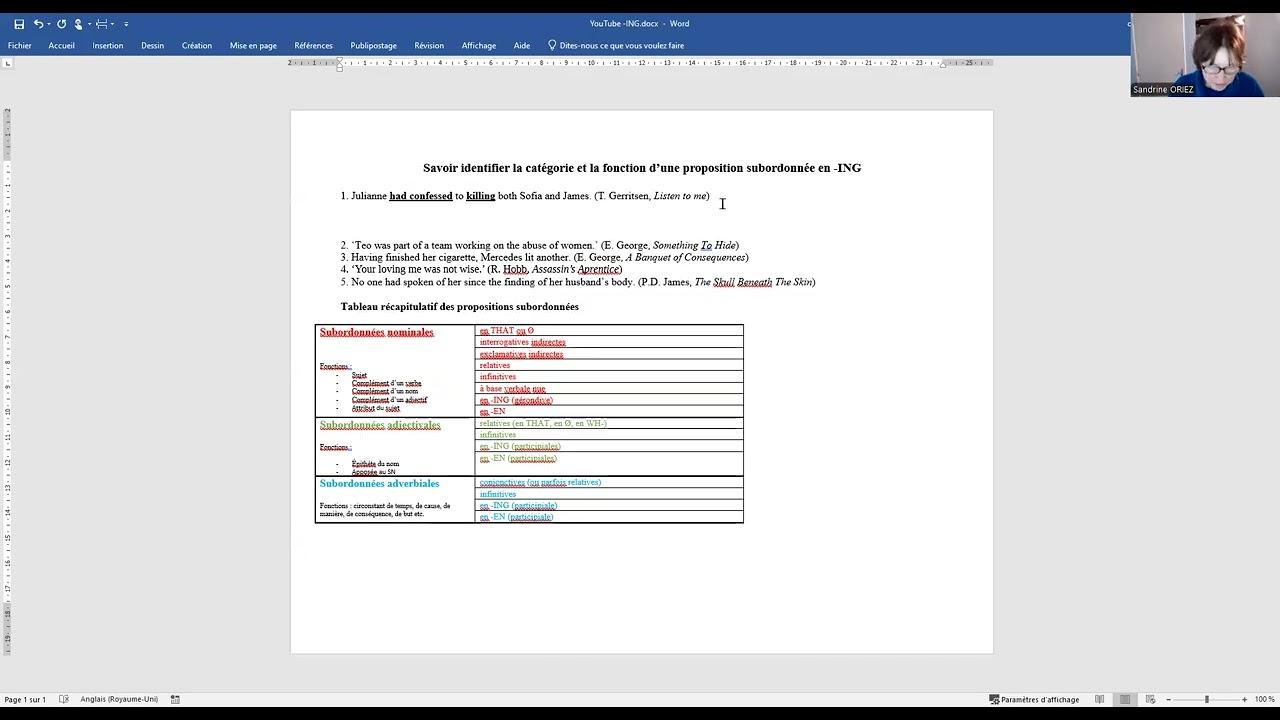
Task: Switch to the Références tab
Action: tap(314, 46)
